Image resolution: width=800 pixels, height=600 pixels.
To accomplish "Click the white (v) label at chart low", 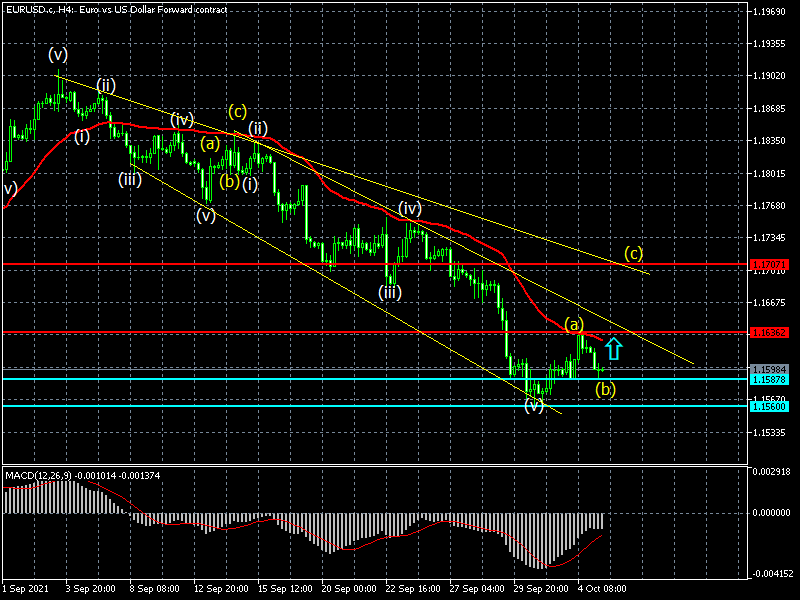I will [535, 406].
